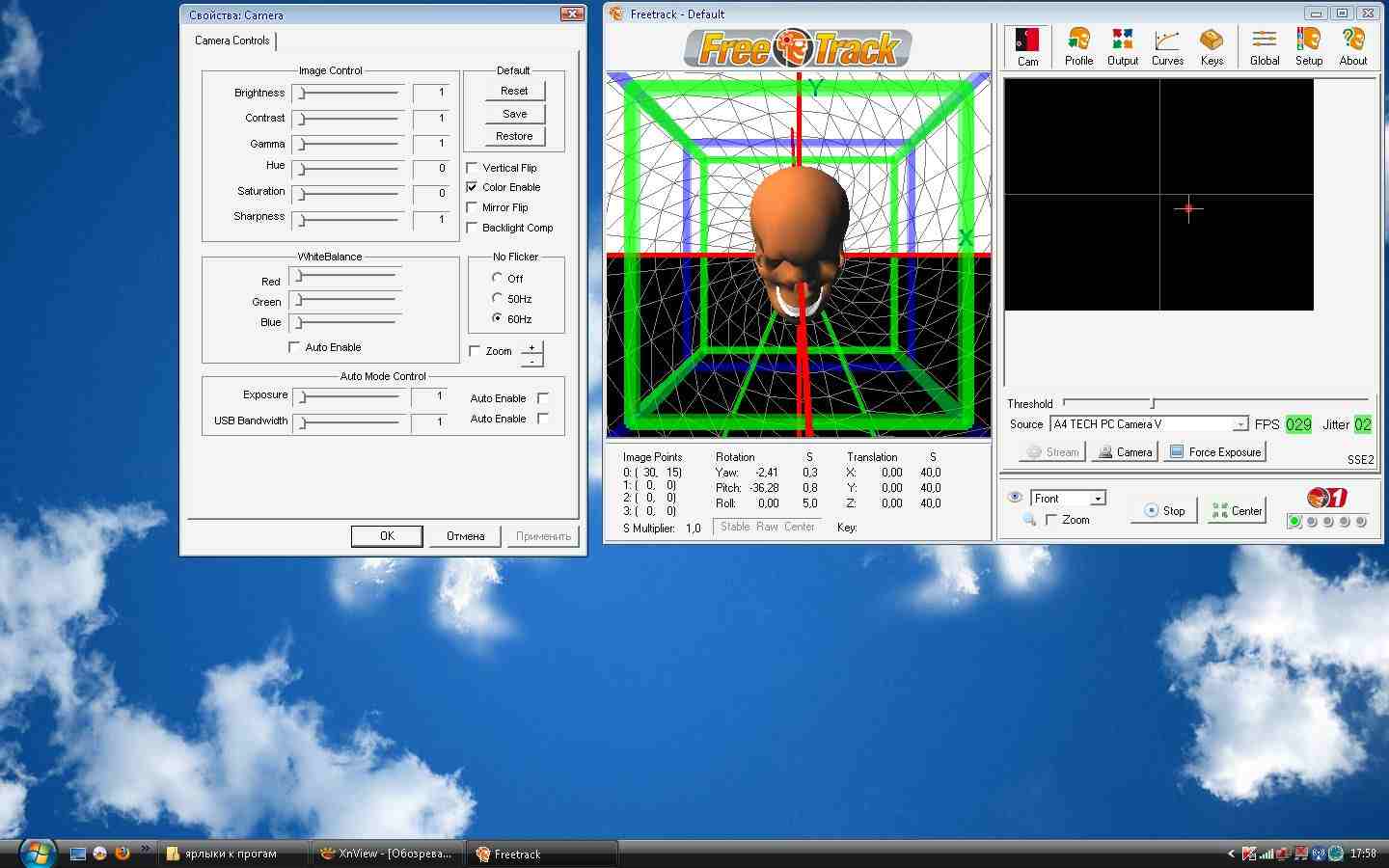Image resolution: width=1389 pixels, height=868 pixels.
Task: Increase zoom with plus stepper button
Action: [531, 347]
